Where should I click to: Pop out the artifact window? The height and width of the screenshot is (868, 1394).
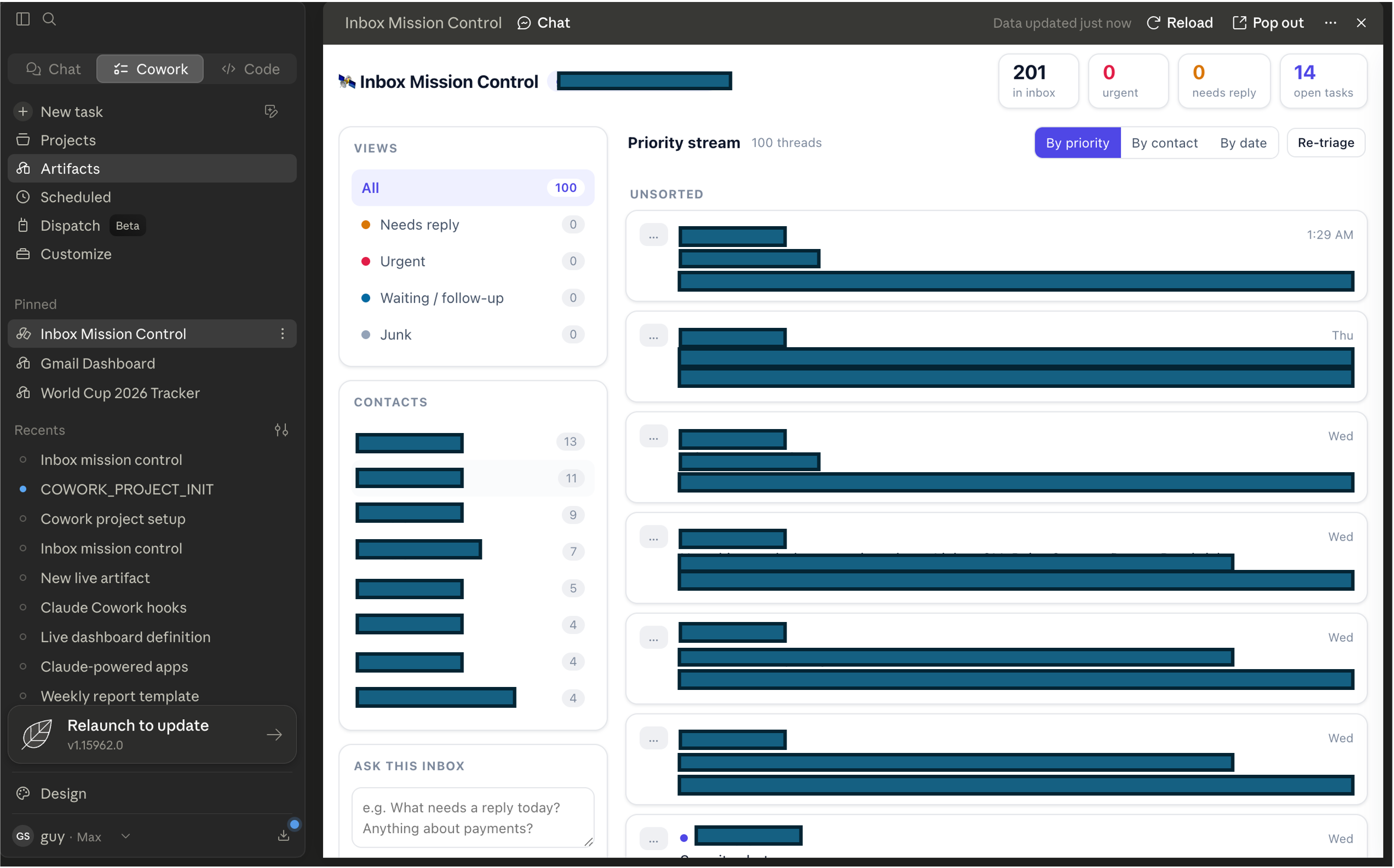click(1269, 22)
